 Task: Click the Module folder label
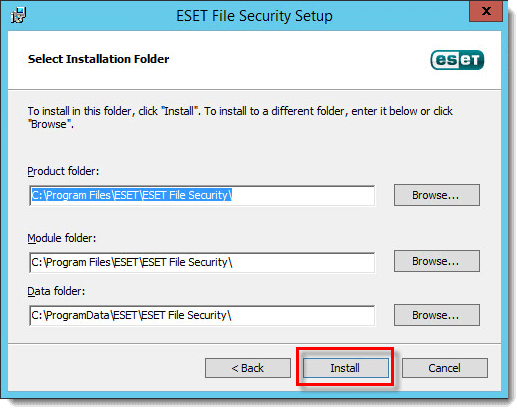pos(62,238)
